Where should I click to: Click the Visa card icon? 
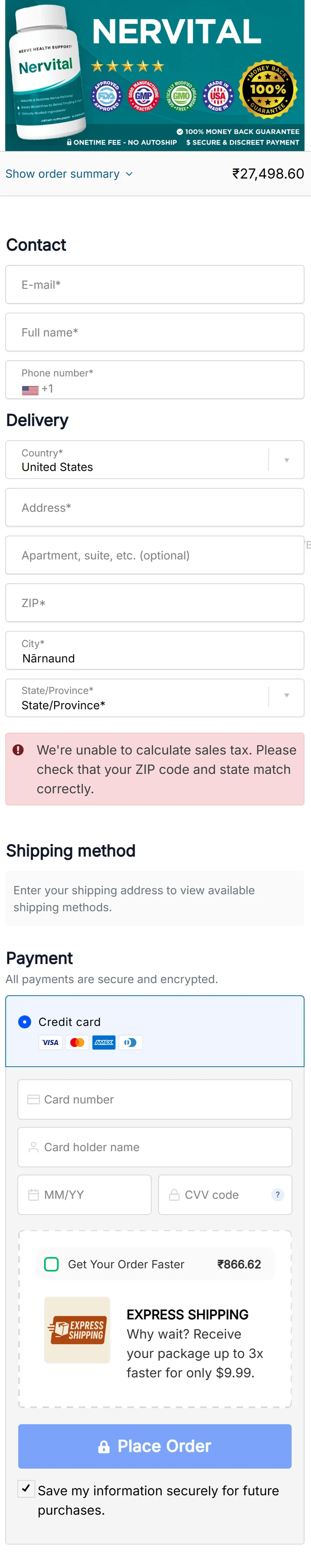click(51, 1042)
